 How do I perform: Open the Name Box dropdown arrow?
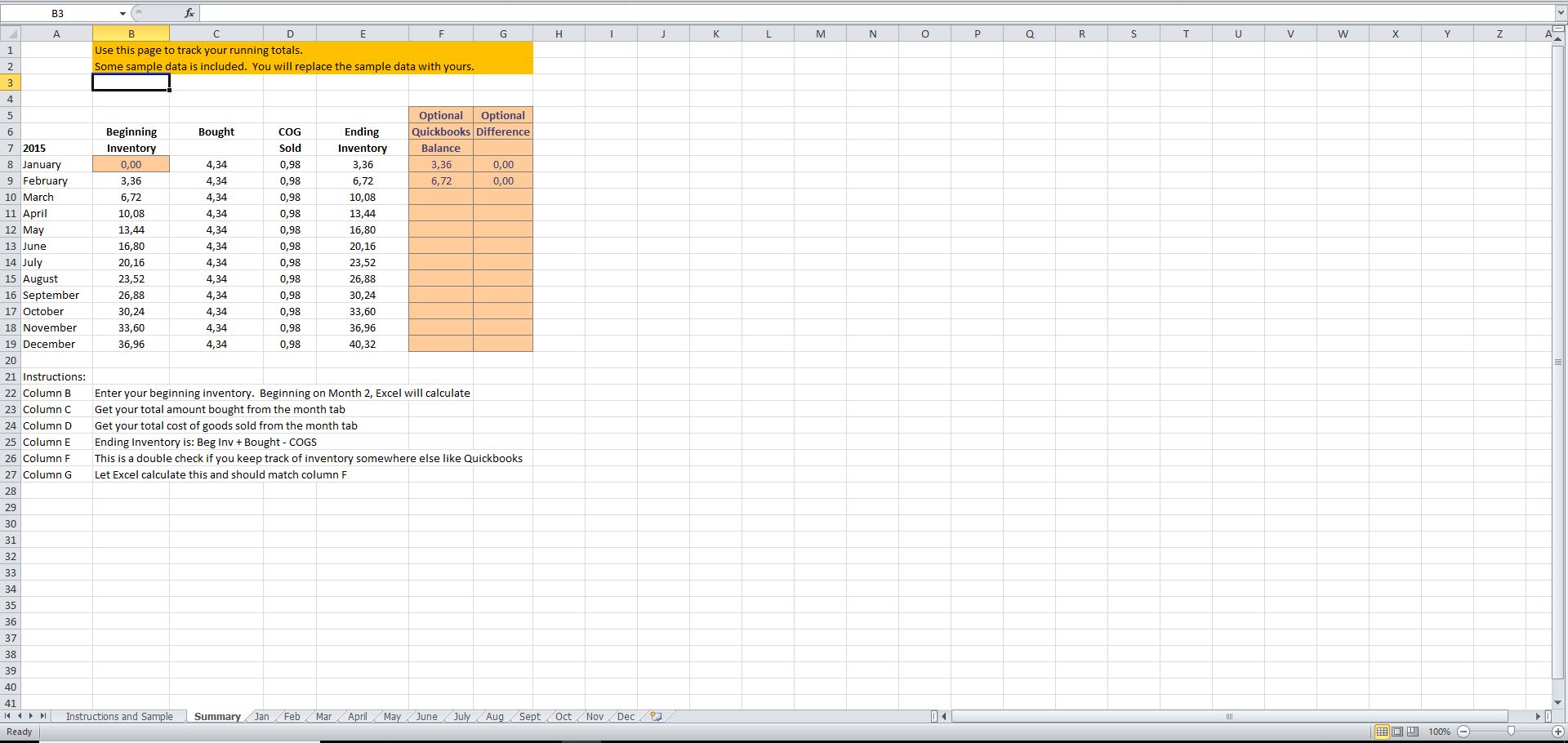click(x=122, y=12)
